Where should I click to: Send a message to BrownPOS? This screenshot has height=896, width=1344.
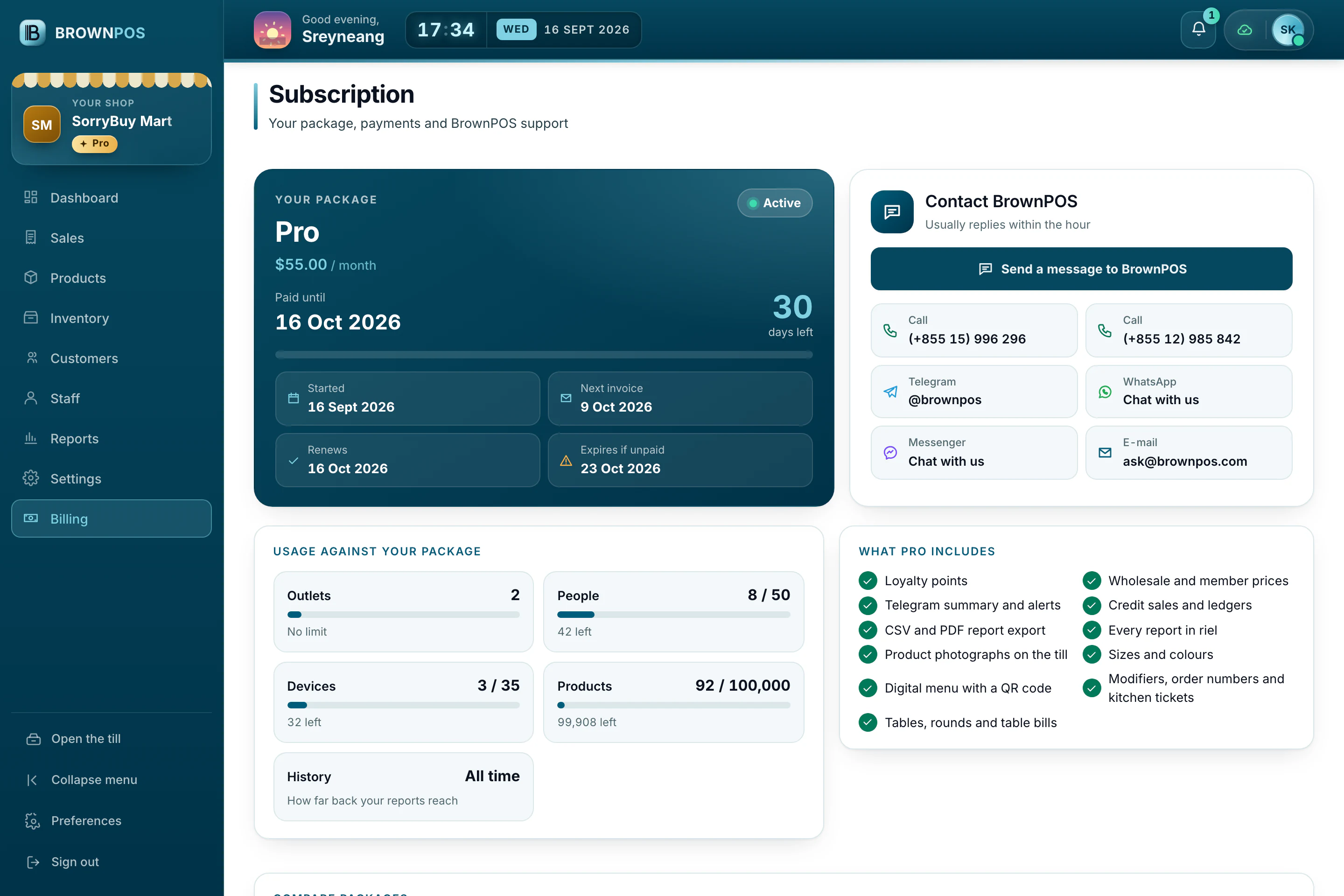click(1081, 269)
